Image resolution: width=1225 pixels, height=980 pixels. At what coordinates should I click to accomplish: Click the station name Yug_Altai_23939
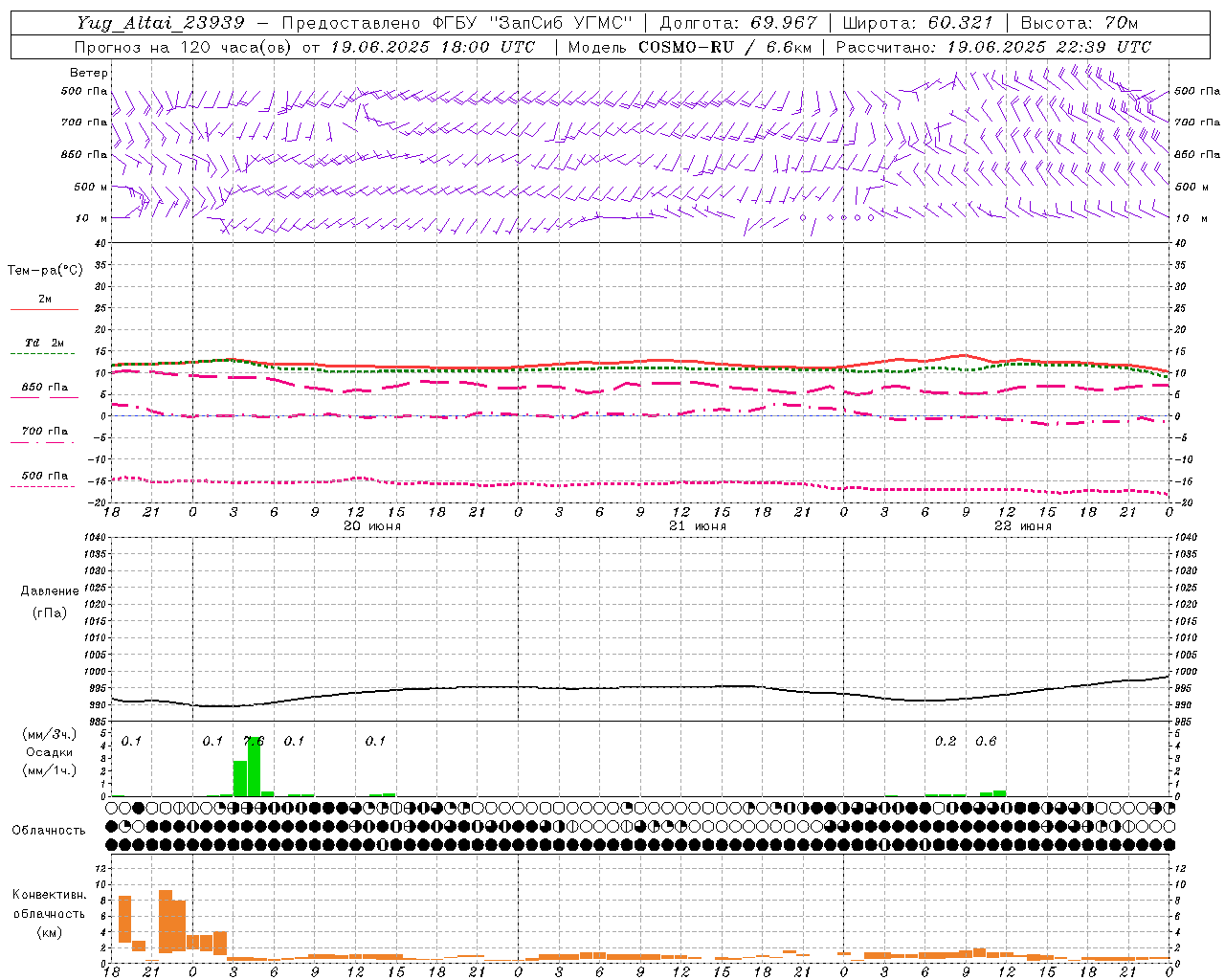(x=161, y=22)
